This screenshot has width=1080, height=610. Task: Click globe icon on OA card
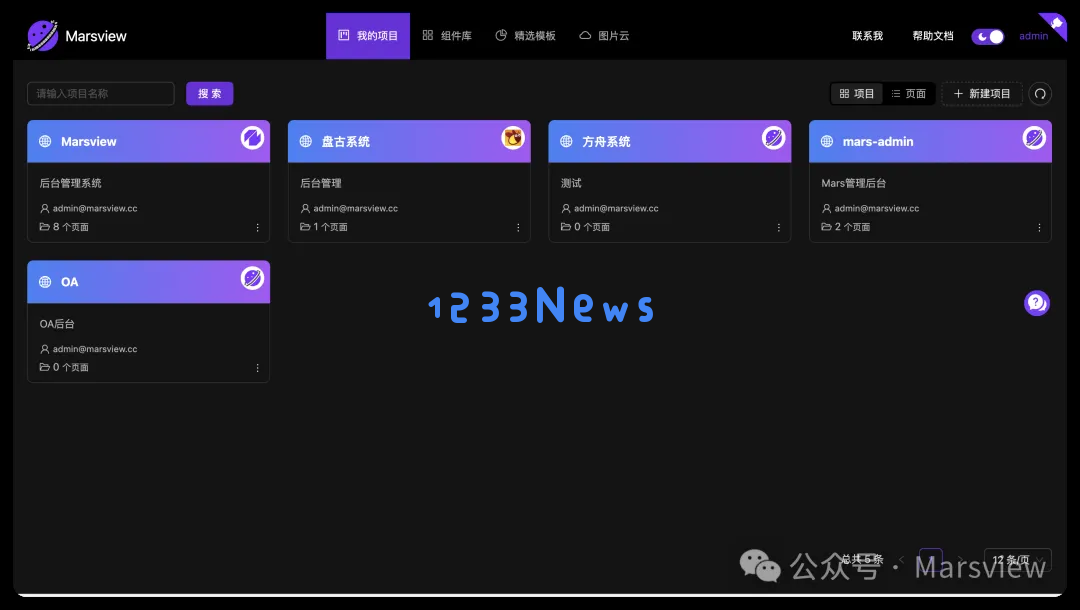coord(45,282)
